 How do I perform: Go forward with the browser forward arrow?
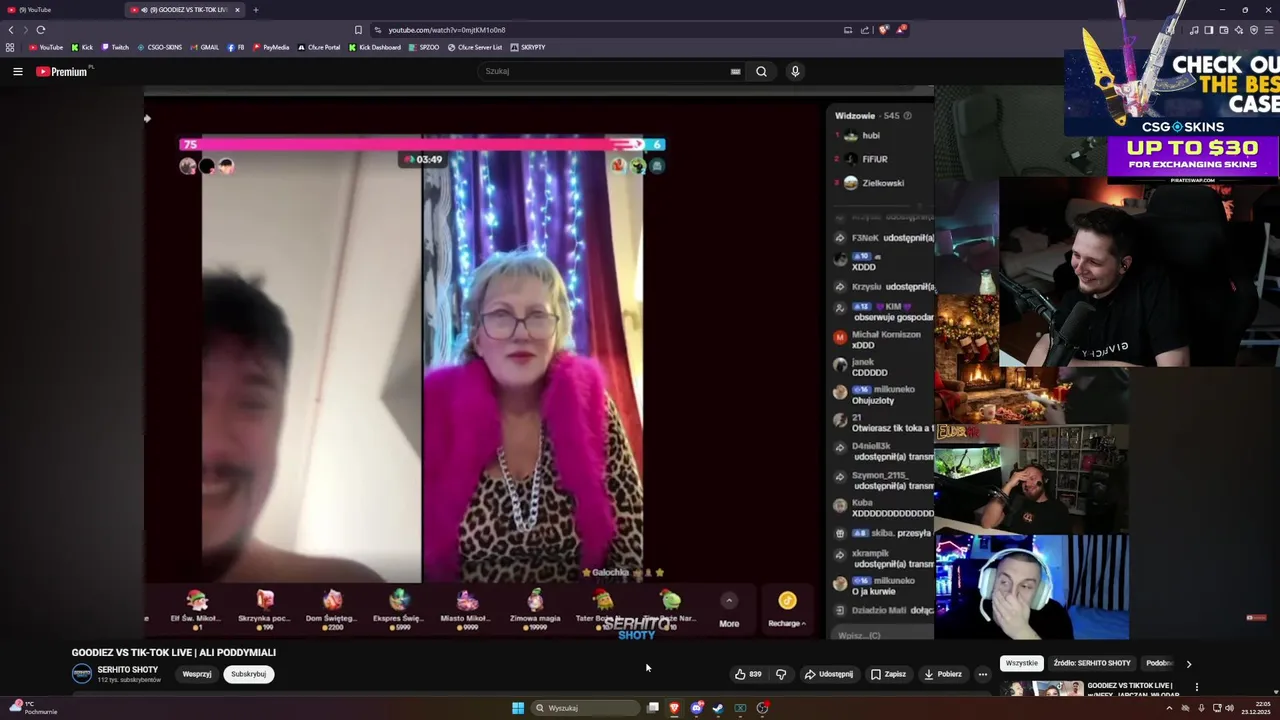(x=26, y=30)
